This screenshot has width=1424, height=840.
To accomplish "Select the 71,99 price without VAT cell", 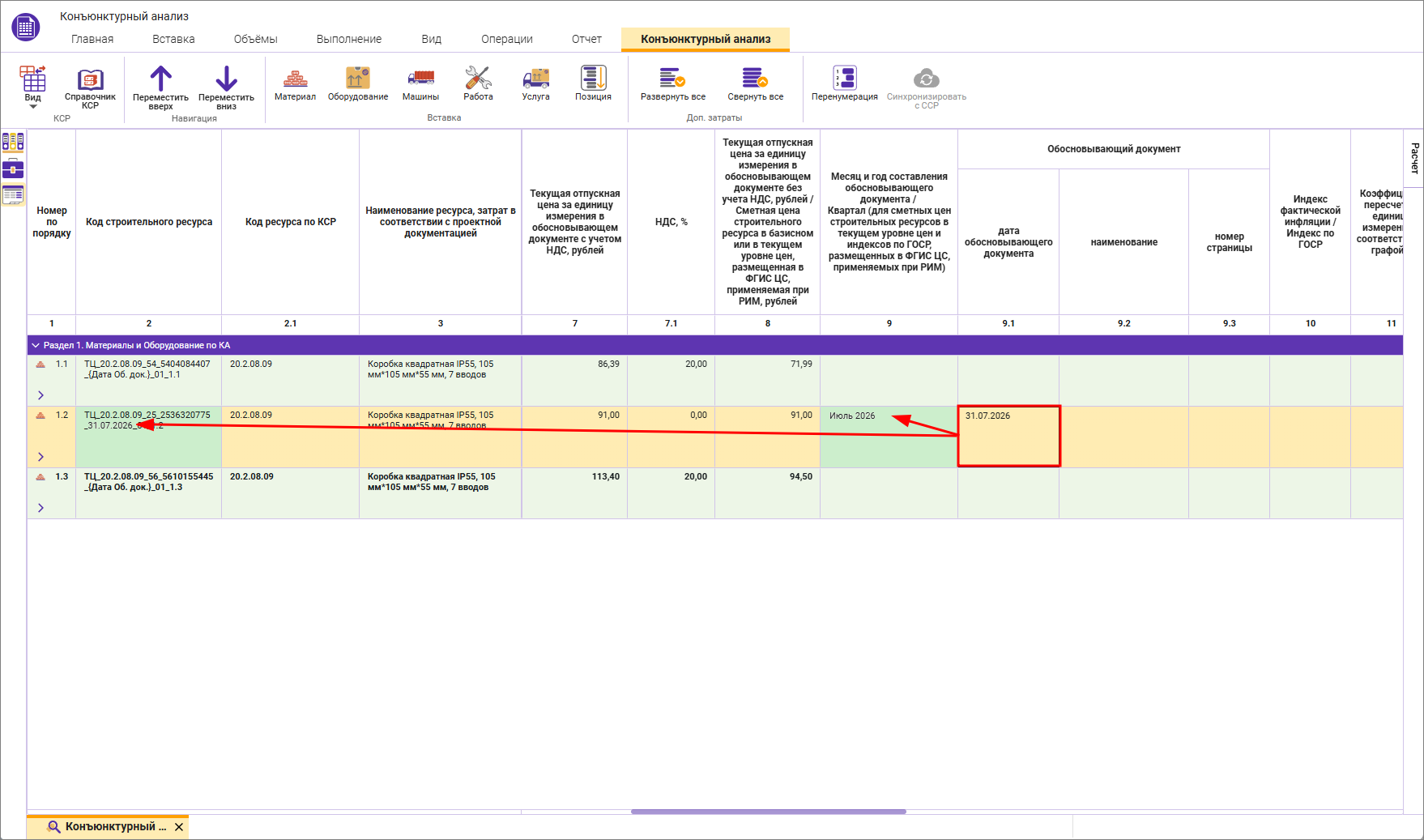I will click(x=767, y=381).
